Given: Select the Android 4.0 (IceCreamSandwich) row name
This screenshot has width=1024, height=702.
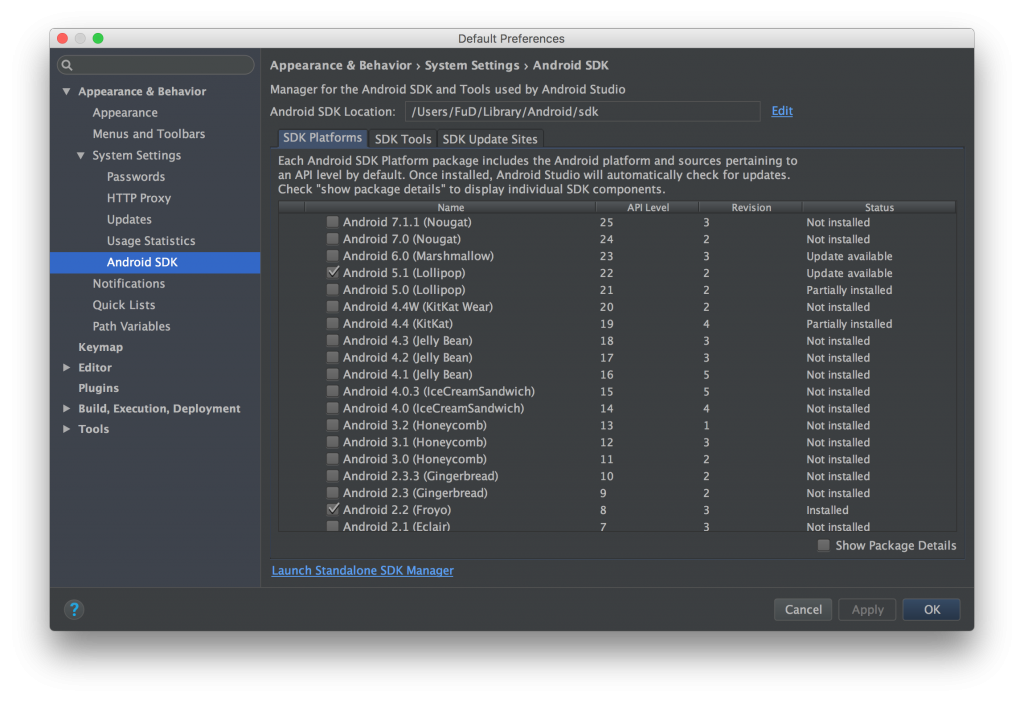Looking at the screenshot, I should point(434,409).
